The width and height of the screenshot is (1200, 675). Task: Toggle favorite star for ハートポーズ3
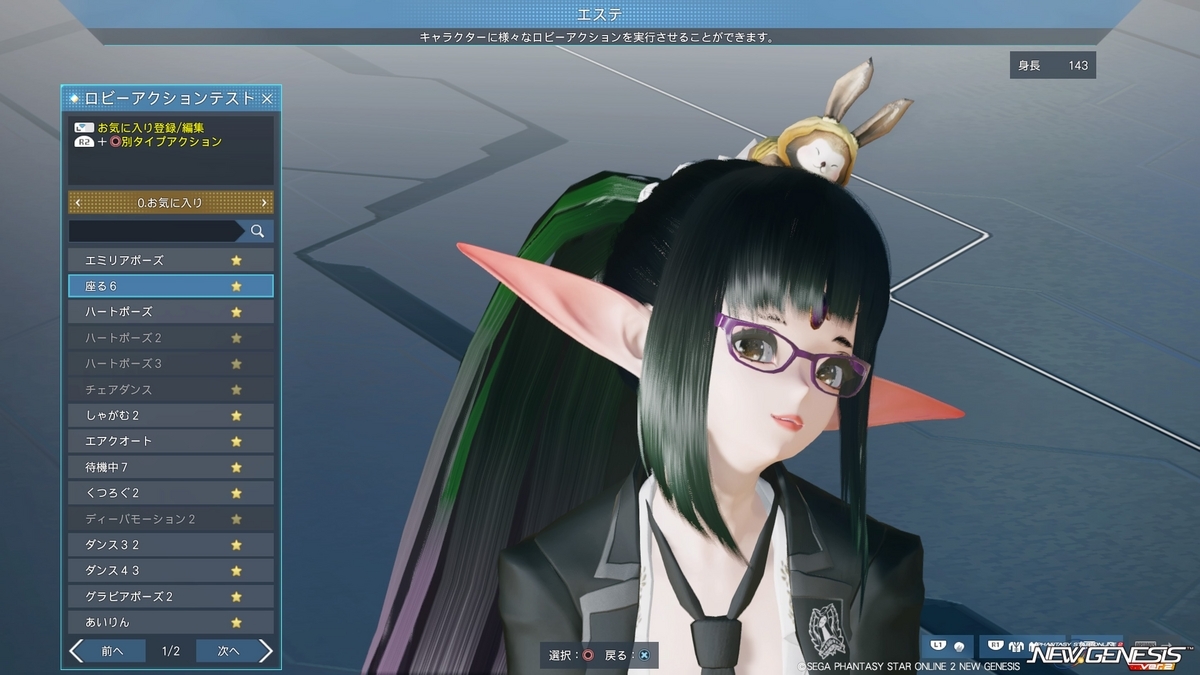coord(237,364)
